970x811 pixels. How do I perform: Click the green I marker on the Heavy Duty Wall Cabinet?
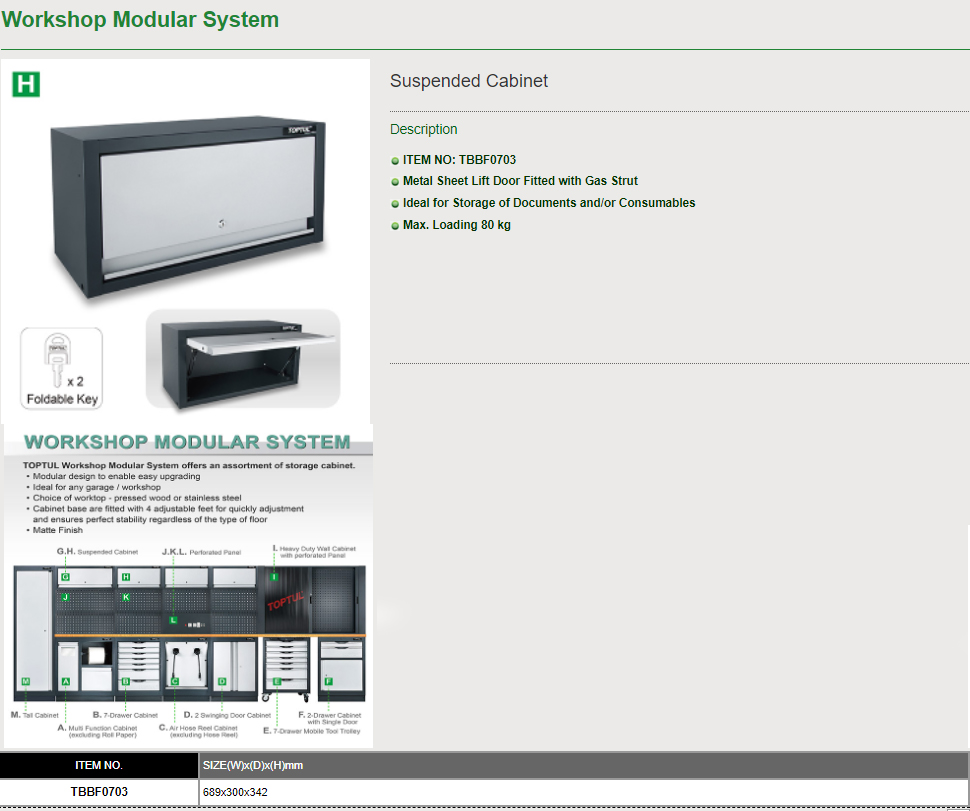click(x=274, y=576)
